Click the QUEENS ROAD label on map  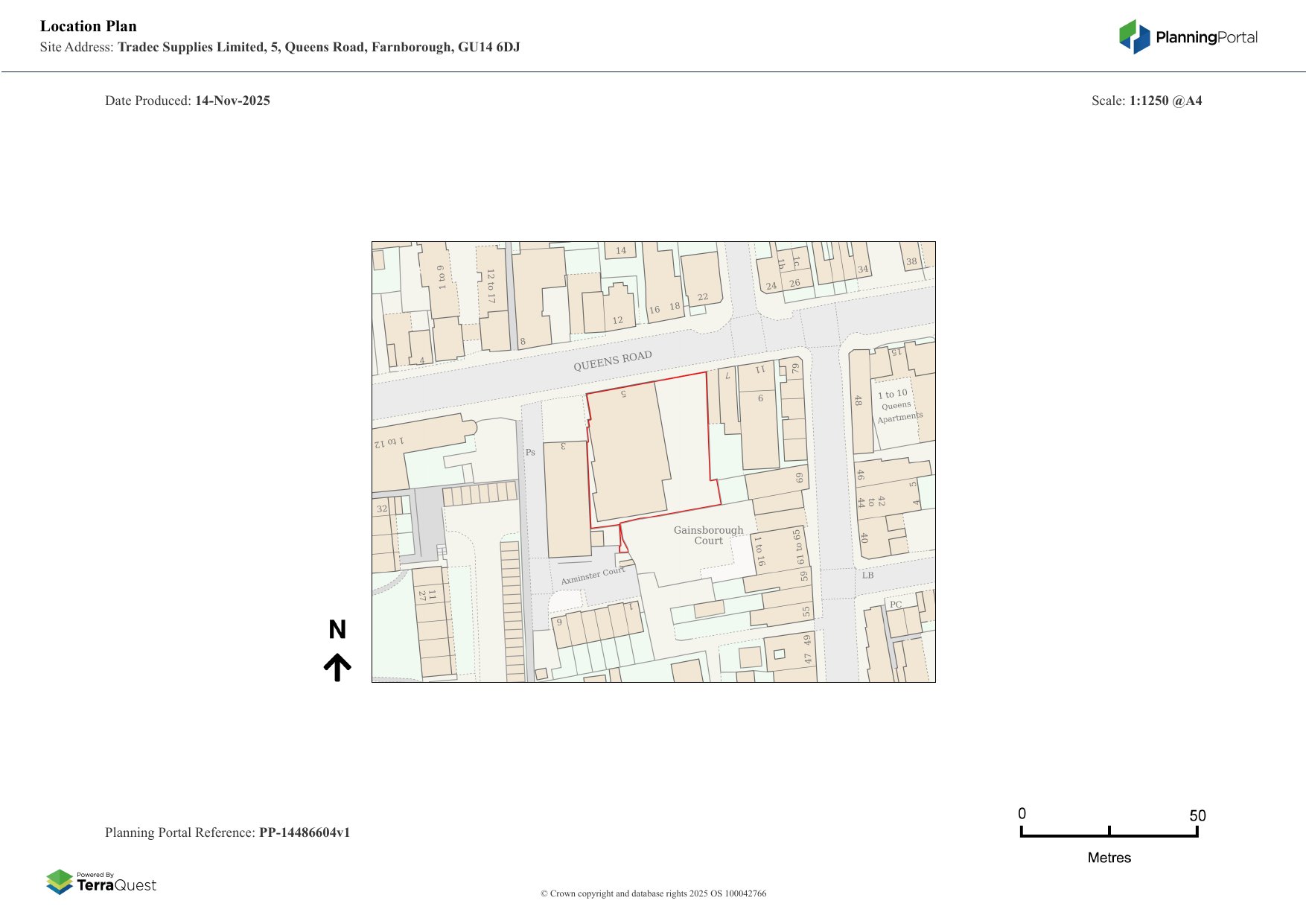coord(612,361)
